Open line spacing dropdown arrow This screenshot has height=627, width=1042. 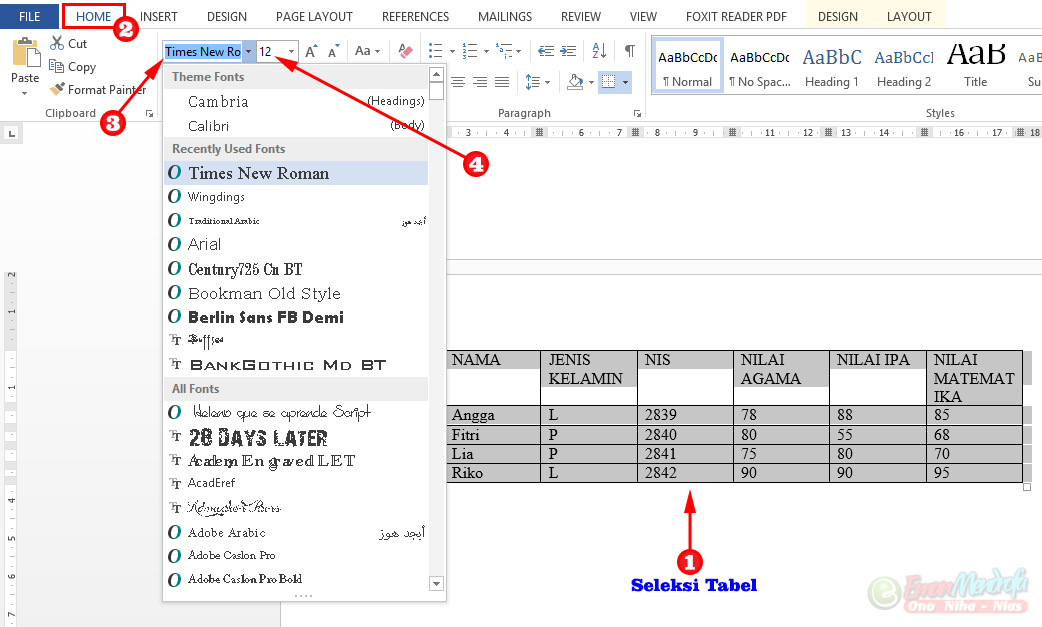click(x=548, y=83)
